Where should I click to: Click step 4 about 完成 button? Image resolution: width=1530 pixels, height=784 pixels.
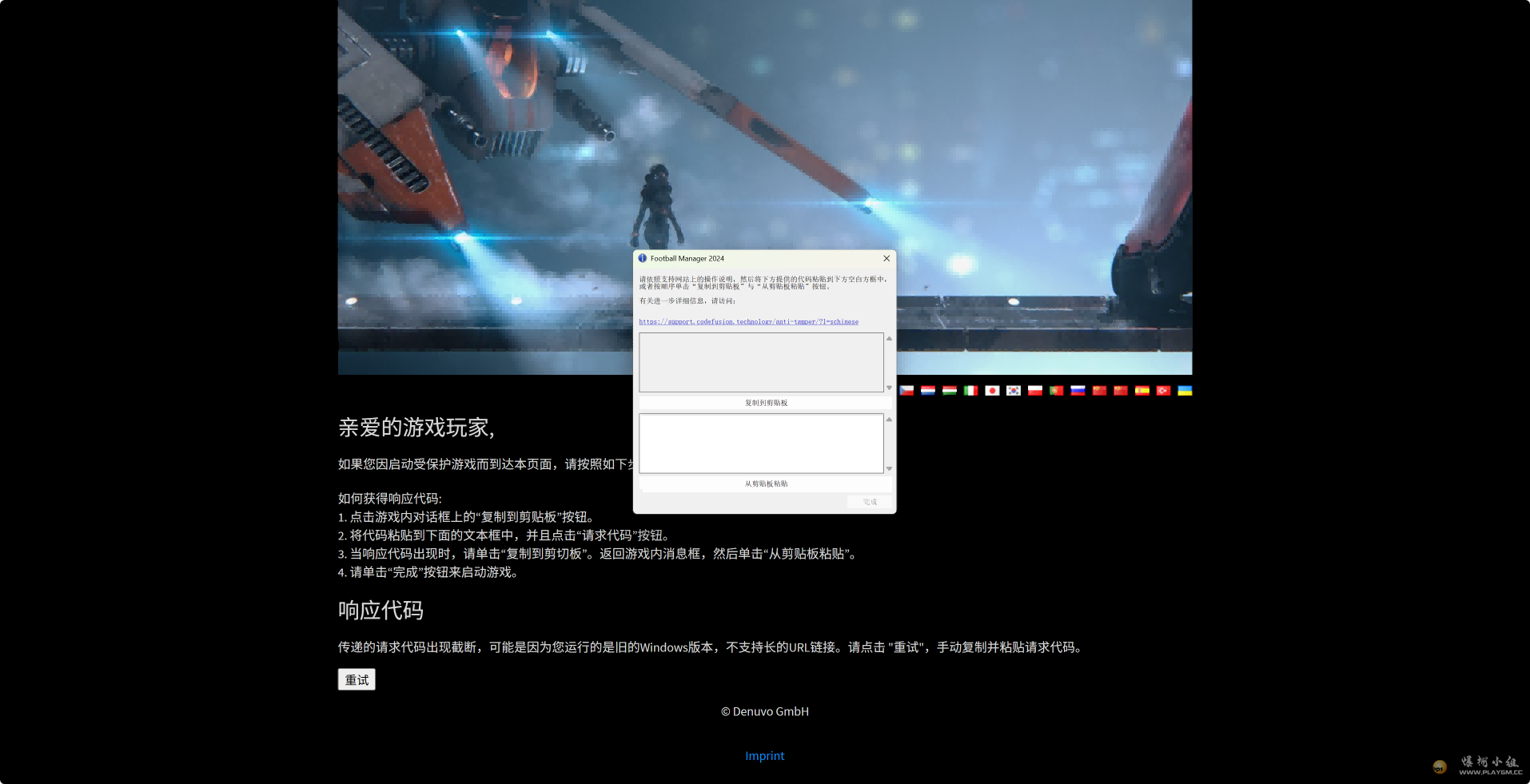click(x=429, y=572)
